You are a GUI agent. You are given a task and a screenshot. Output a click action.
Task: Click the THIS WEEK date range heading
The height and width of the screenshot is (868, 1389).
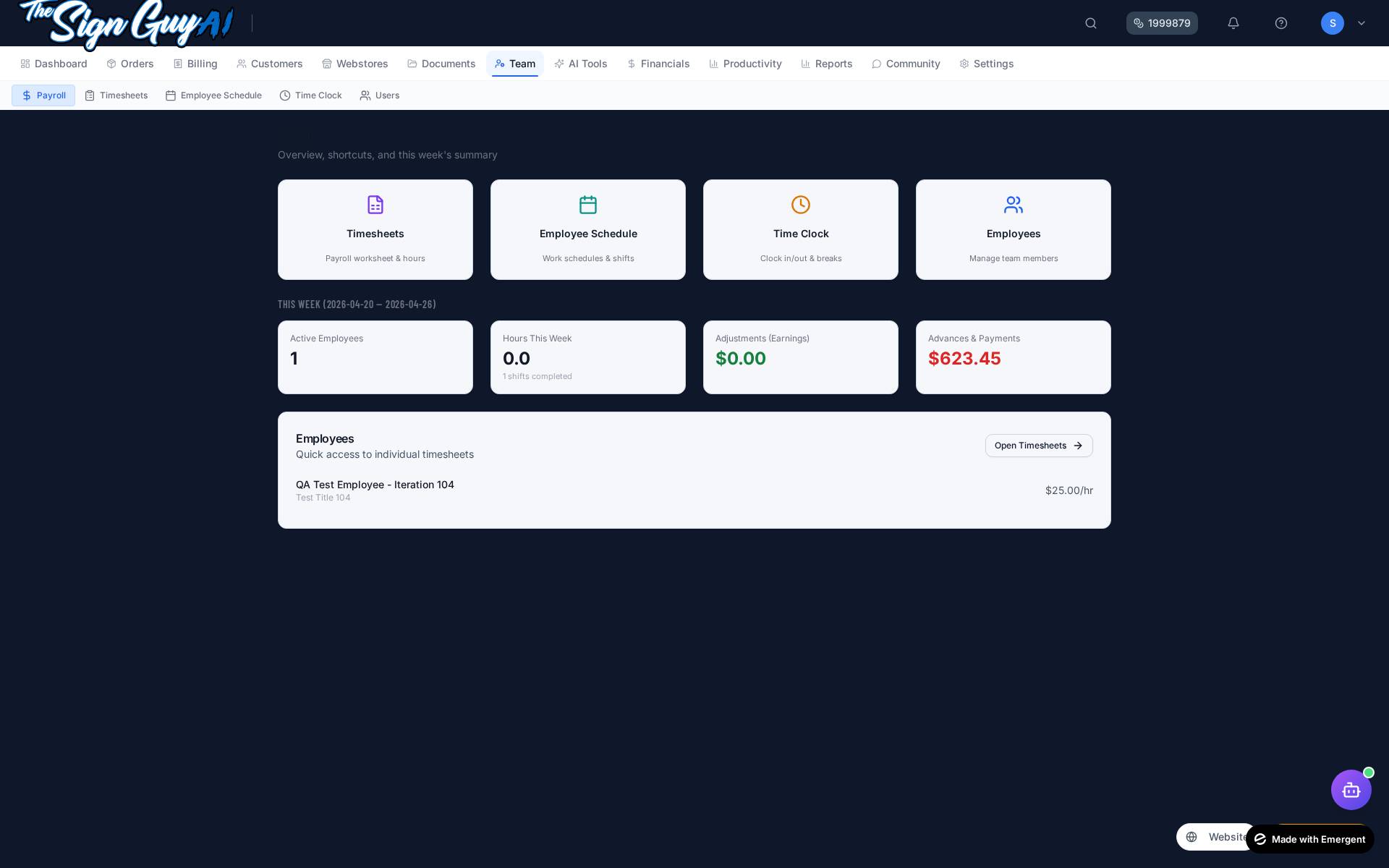[357, 305]
